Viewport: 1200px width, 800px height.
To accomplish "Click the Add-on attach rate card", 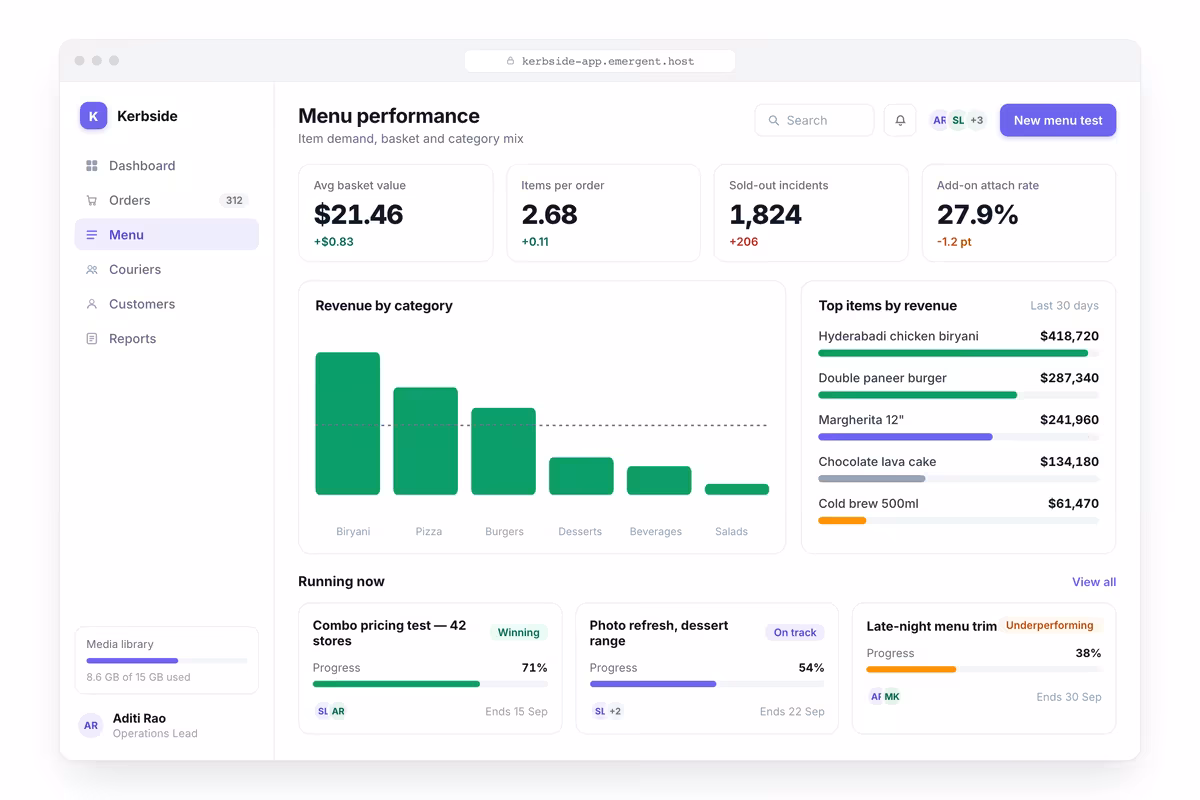I will coord(1019,213).
